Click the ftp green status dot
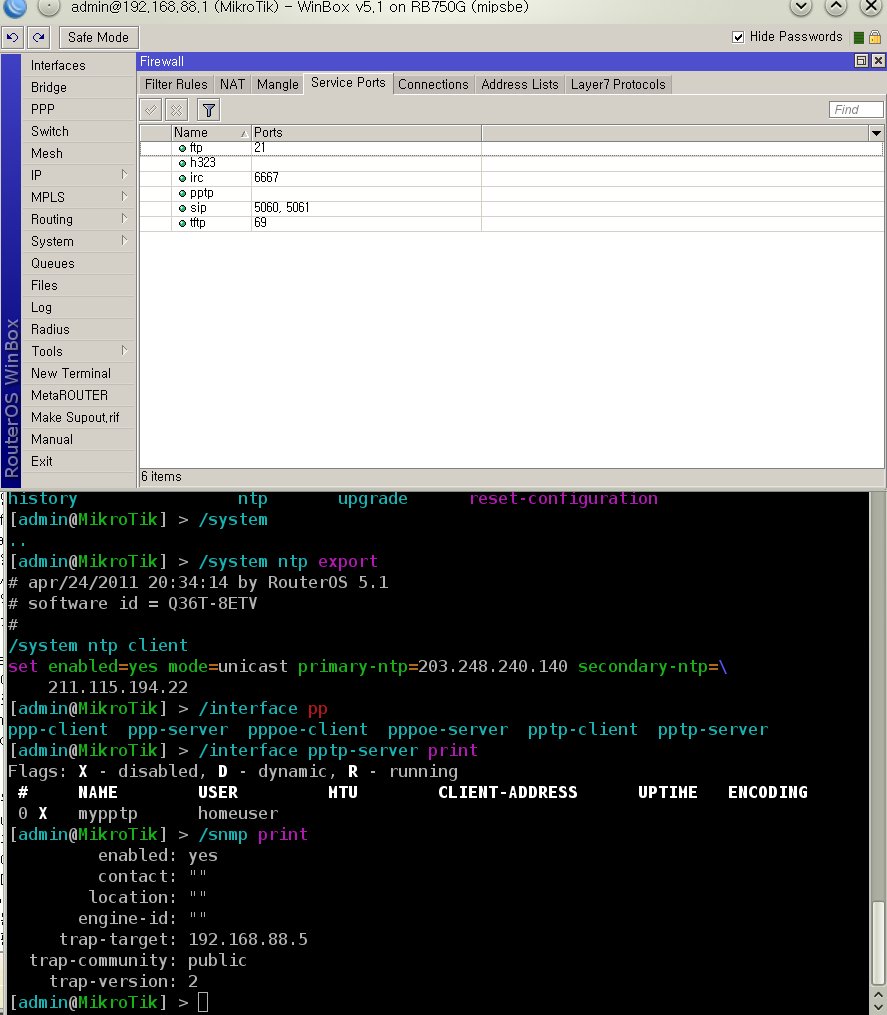The image size is (887, 1015). pyautogui.click(x=182, y=148)
